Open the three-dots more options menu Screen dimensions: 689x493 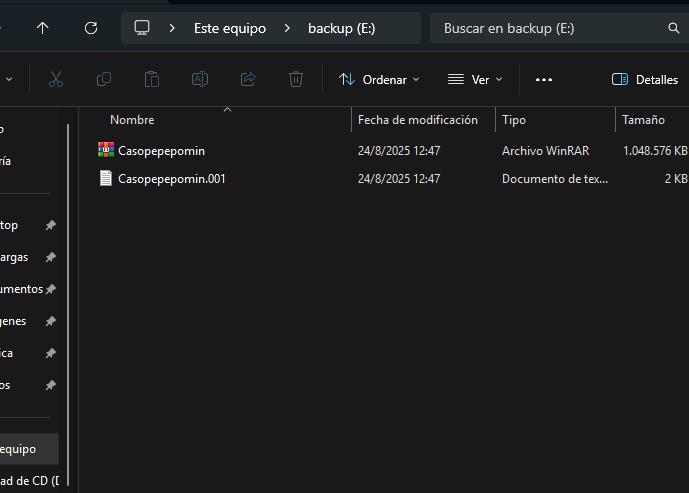point(544,79)
